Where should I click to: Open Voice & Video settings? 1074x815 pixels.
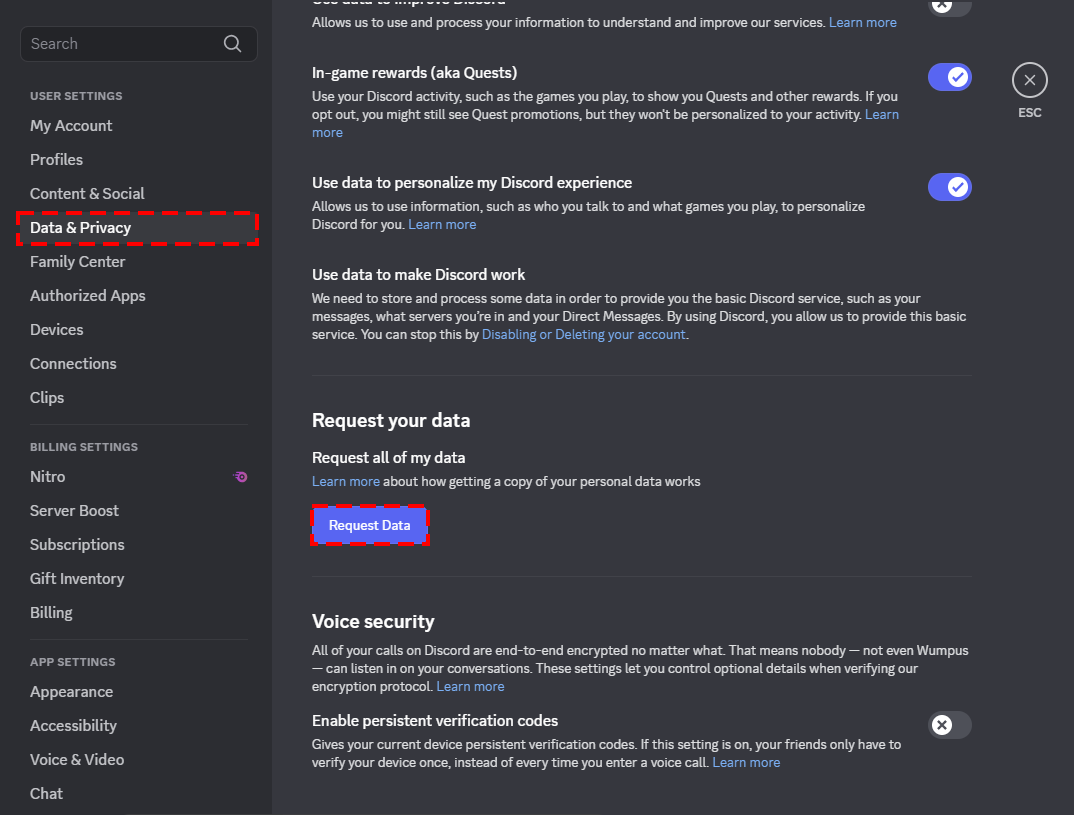(77, 759)
